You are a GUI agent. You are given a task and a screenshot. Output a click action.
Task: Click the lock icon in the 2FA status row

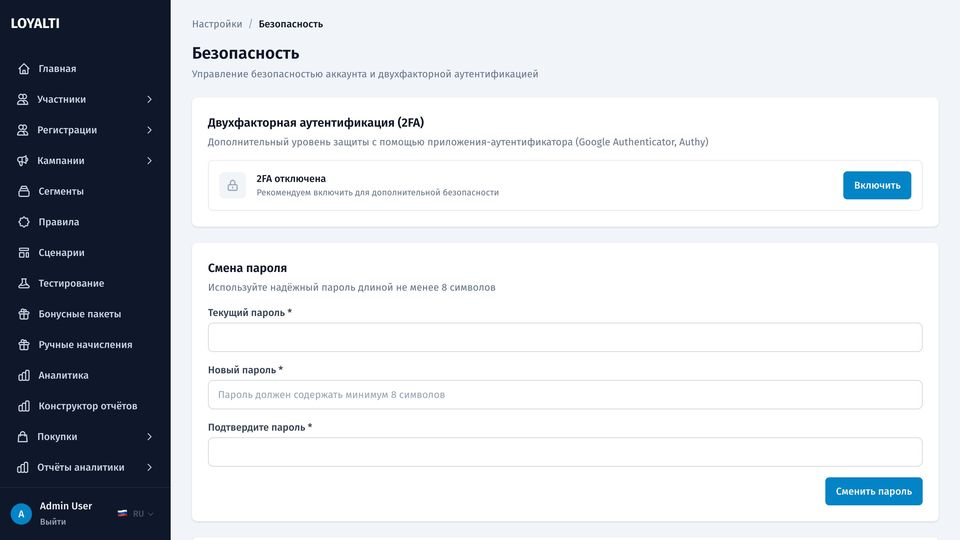coord(233,186)
